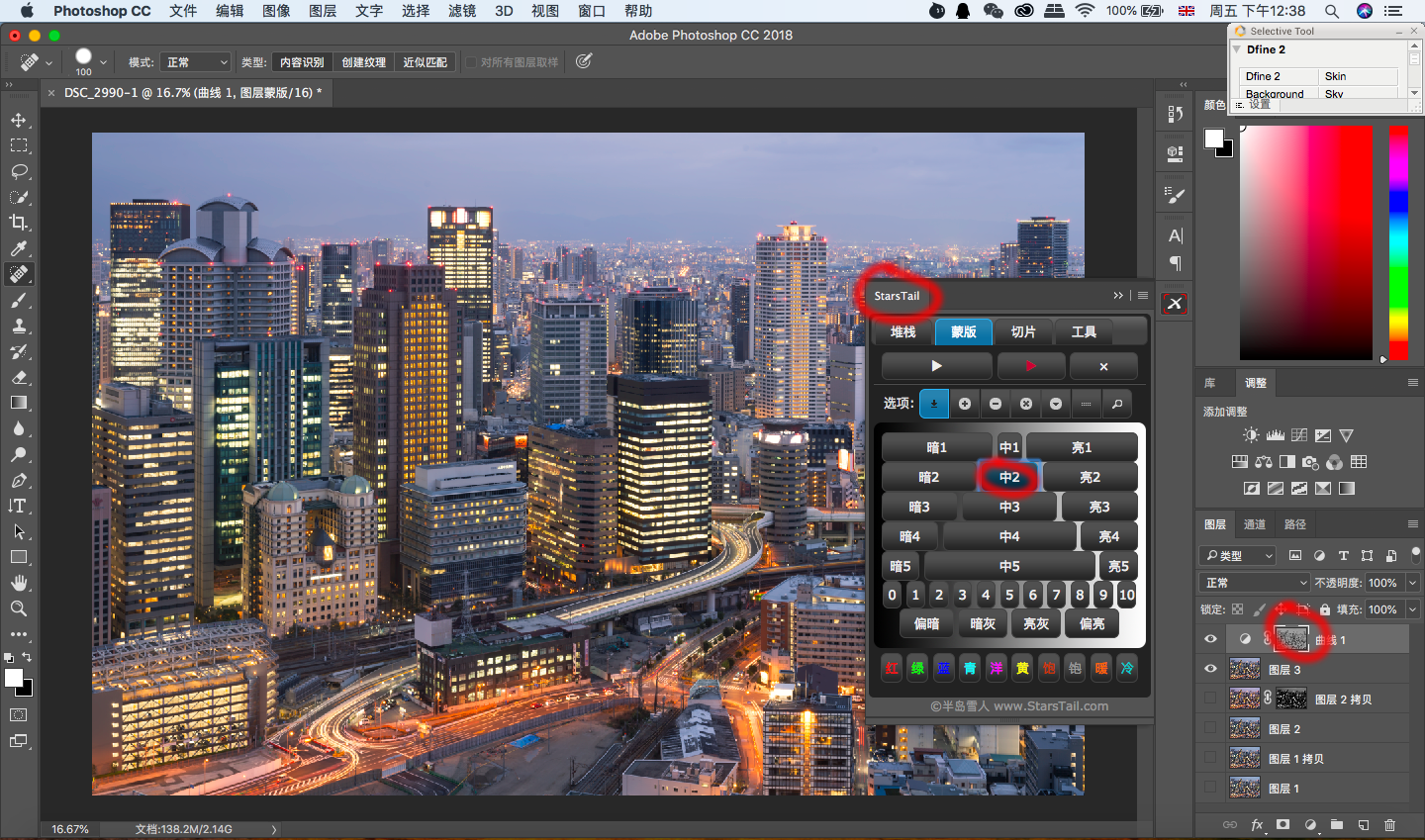Screen dimensions: 1425x840
Task: Click the StarsTail search magnifier icon
Action: tap(1116, 404)
